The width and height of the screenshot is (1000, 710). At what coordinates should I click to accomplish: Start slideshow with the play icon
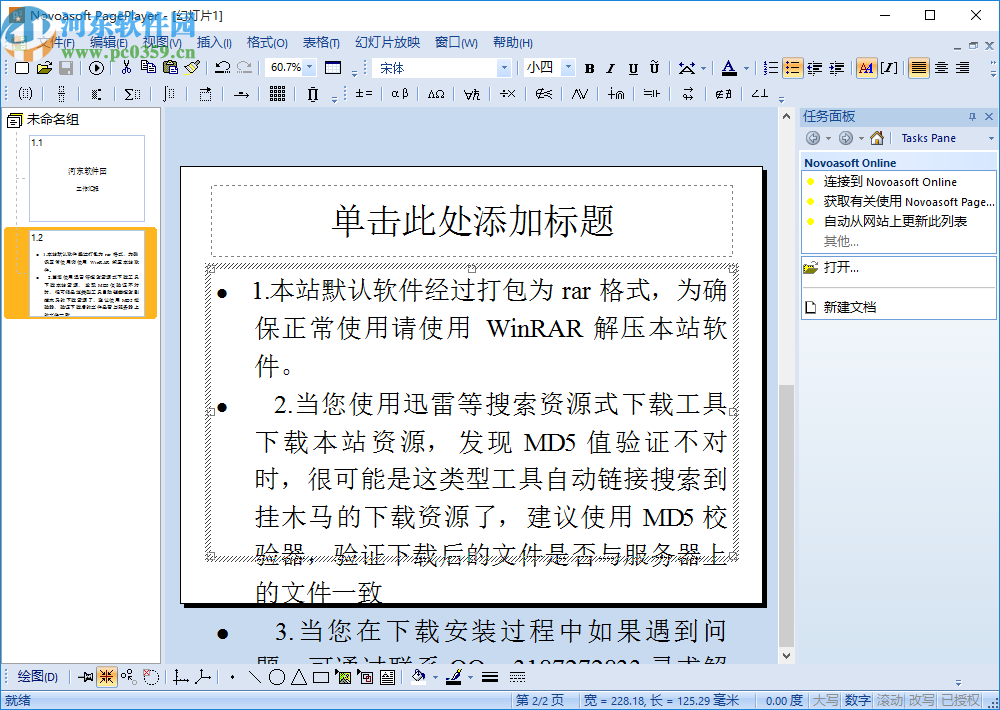(x=94, y=68)
